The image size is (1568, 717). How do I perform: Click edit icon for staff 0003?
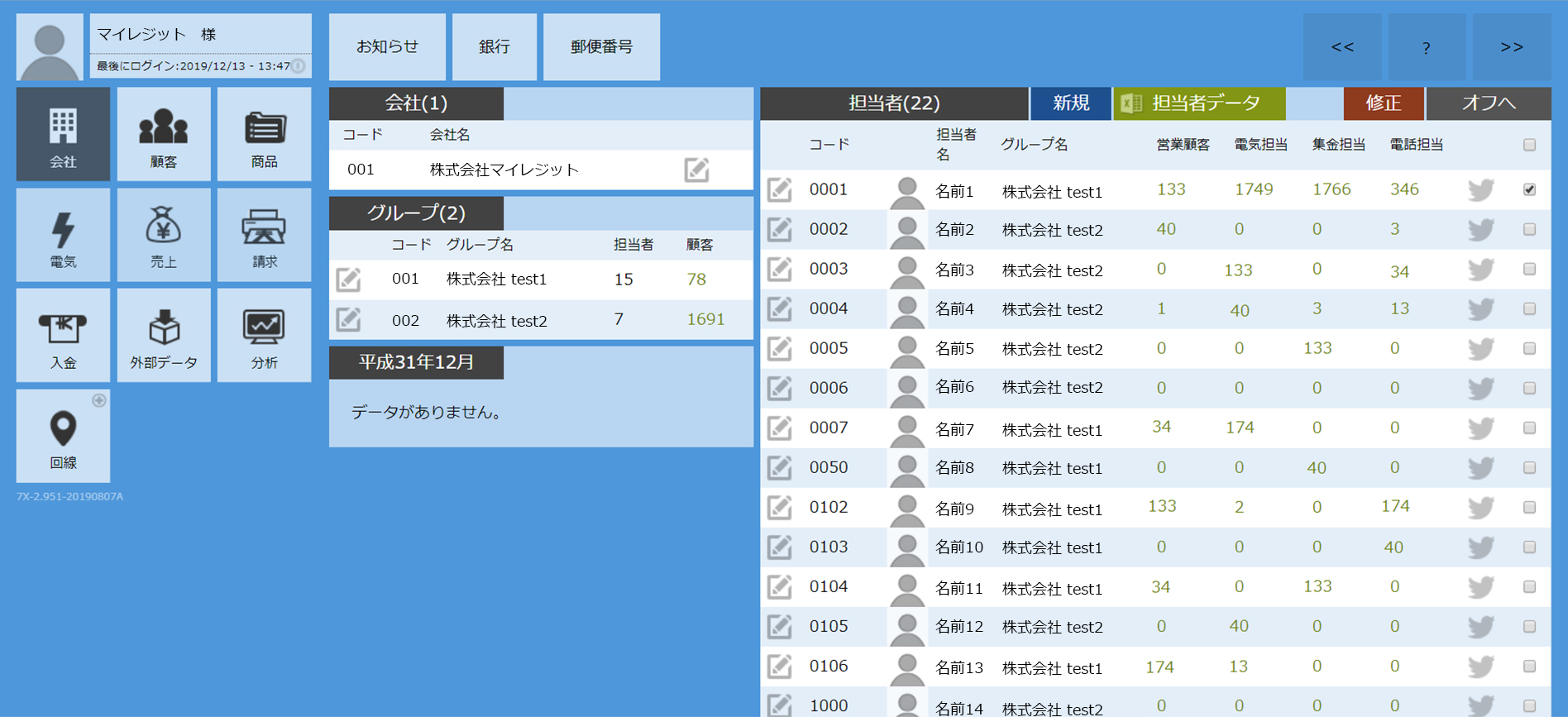point(779,269)
